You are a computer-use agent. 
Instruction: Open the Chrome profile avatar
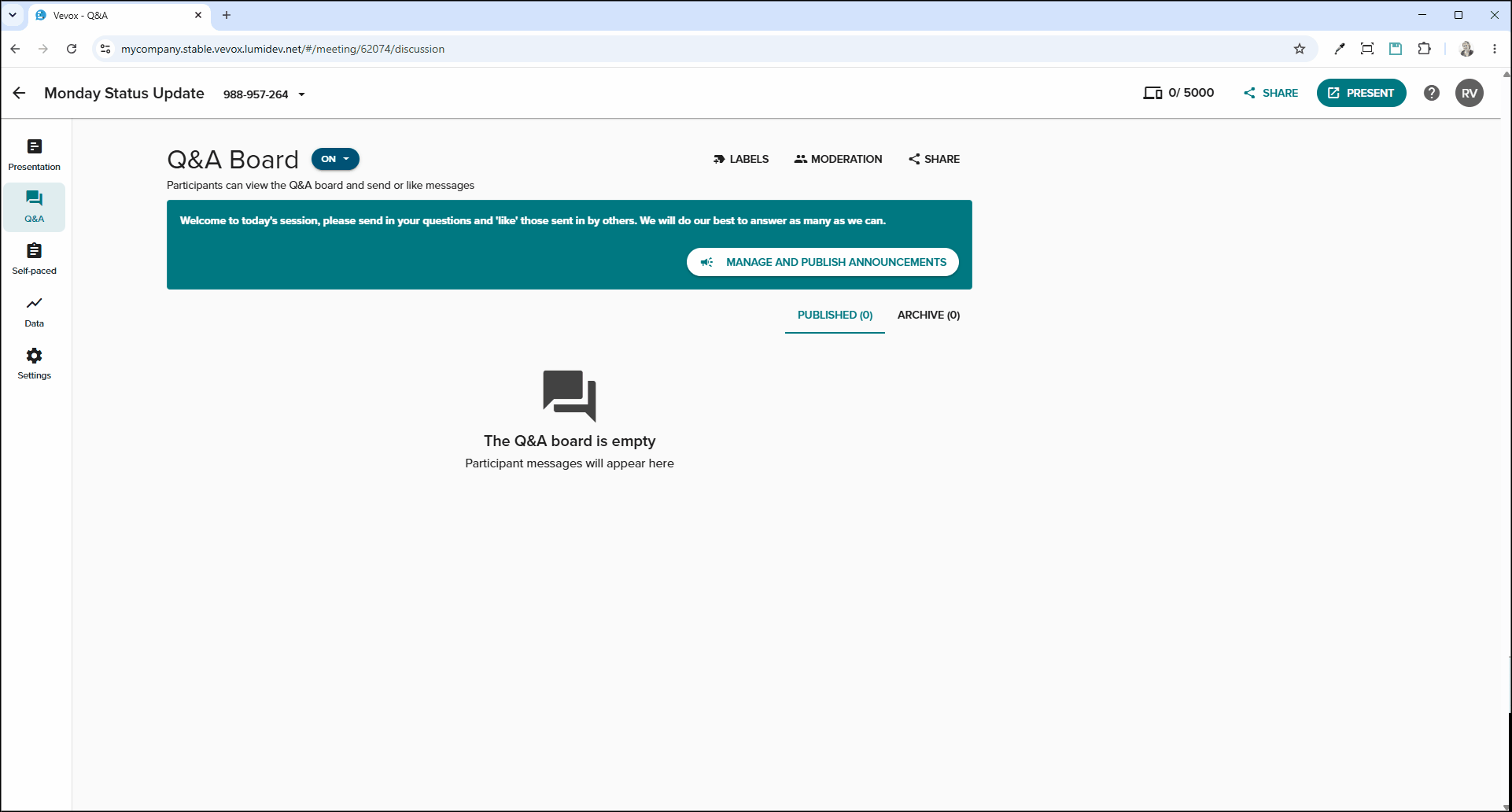(1466, 49)
